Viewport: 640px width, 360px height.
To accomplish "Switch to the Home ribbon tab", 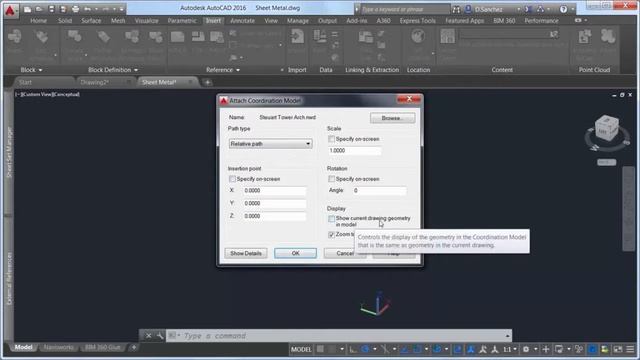I will (x=38, y=20).
